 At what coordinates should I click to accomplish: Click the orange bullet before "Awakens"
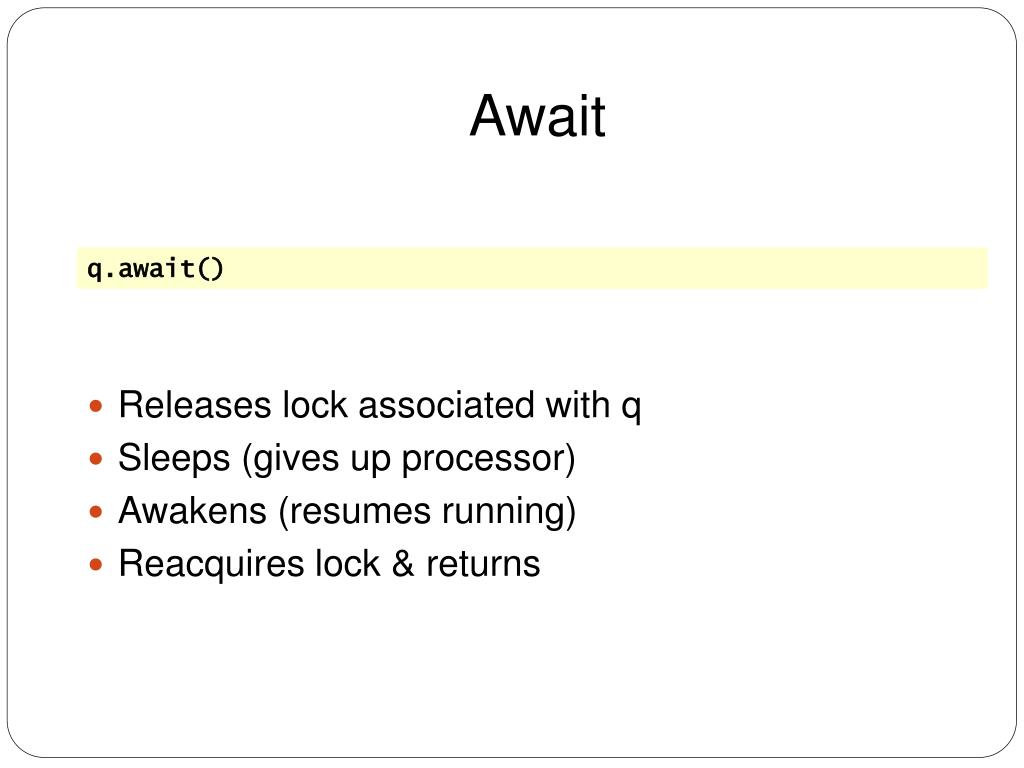pos(96,511)
